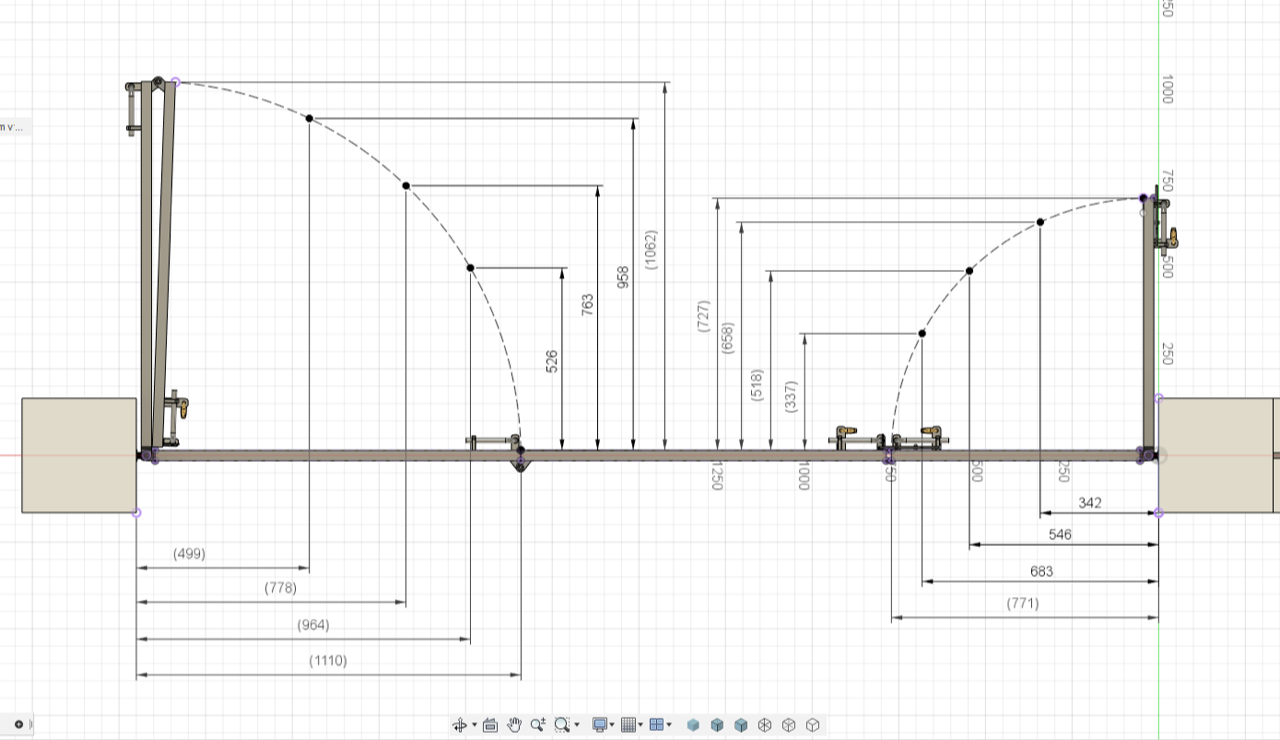Click the Look At icon
The image size is (1280, 740).
tap(490, 725)
